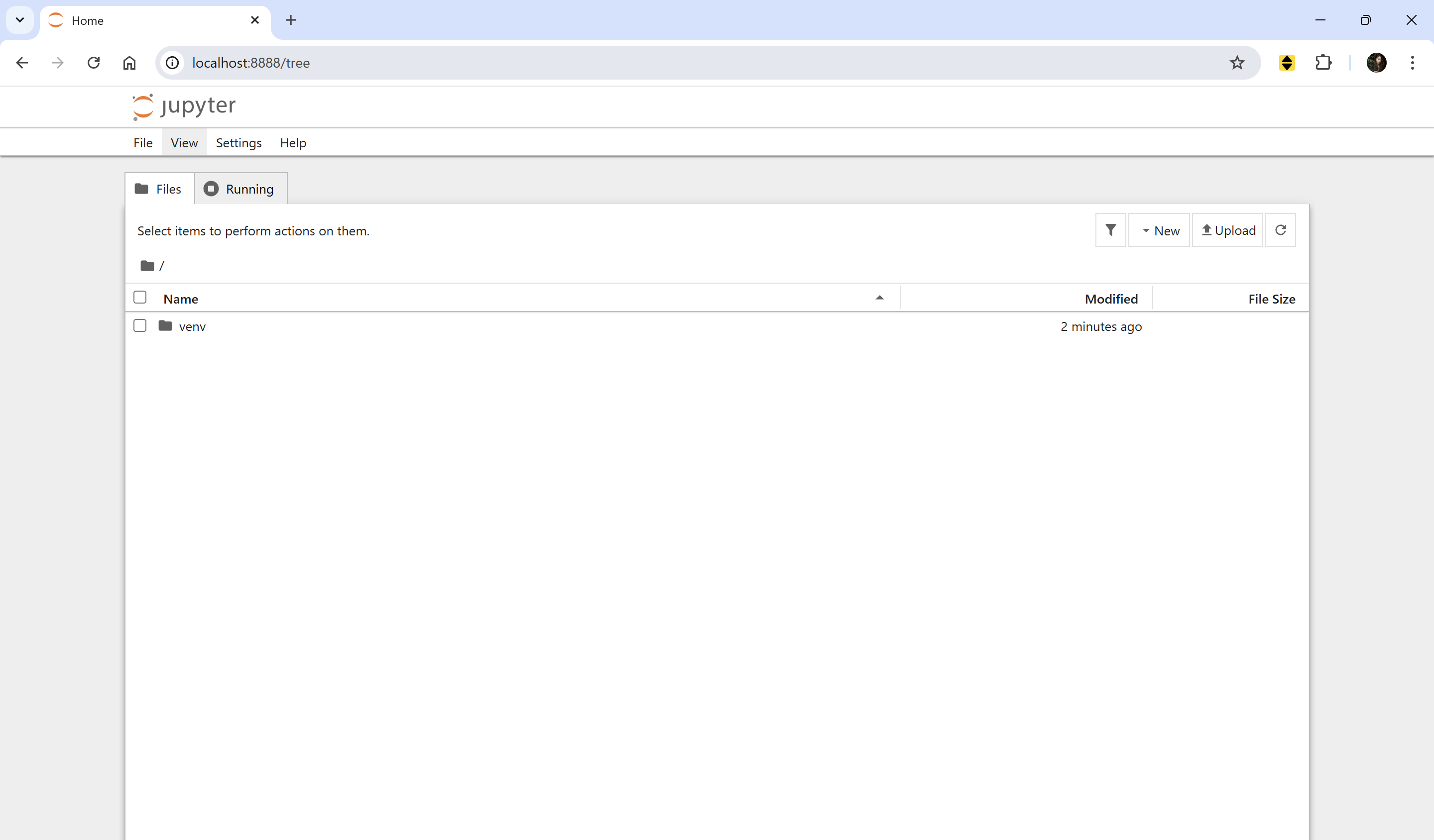Click the '2 minutes ago' timestamp

point(1101,326)
